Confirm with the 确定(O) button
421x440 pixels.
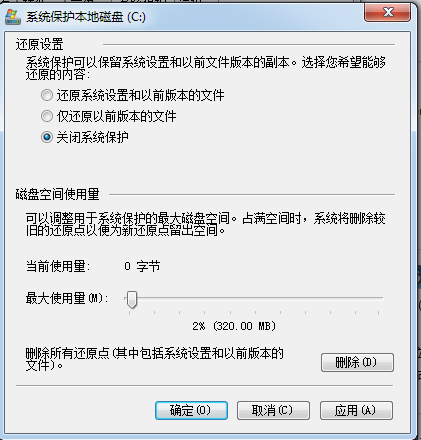pos(191,410)
